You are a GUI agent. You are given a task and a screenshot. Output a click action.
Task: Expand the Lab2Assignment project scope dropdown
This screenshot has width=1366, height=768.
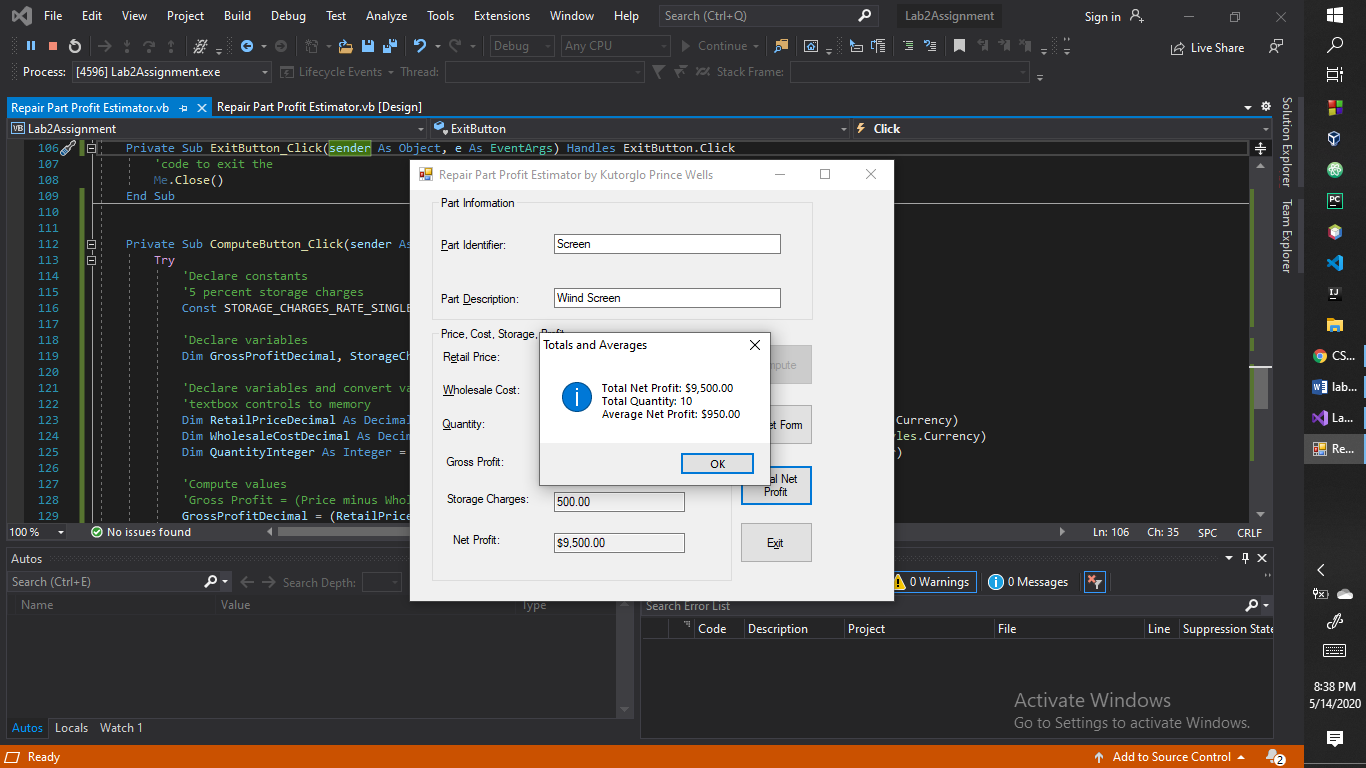(x=218, y=128)
